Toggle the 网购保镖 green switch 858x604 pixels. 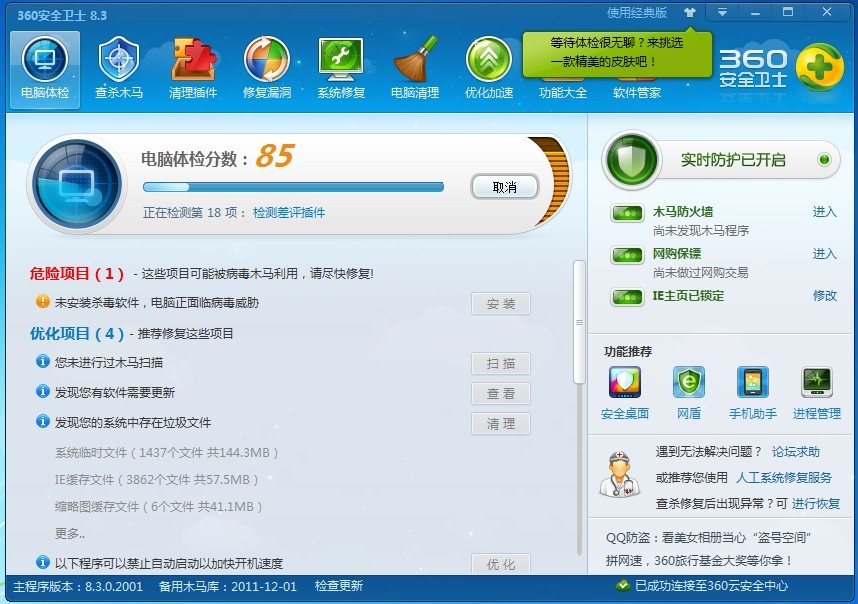pyautogui.click(x=628, y=255)
